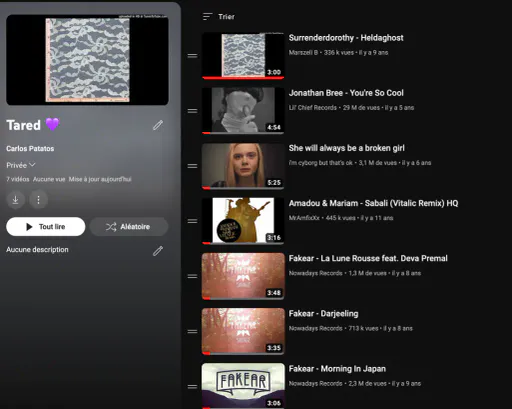Expand the Privée visibility dropdown
Screen dimensions: 512x409
click(21, 165)
